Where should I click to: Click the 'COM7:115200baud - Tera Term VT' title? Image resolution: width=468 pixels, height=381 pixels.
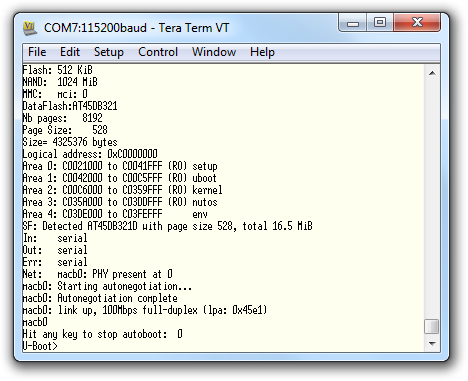tap(137, 28)
